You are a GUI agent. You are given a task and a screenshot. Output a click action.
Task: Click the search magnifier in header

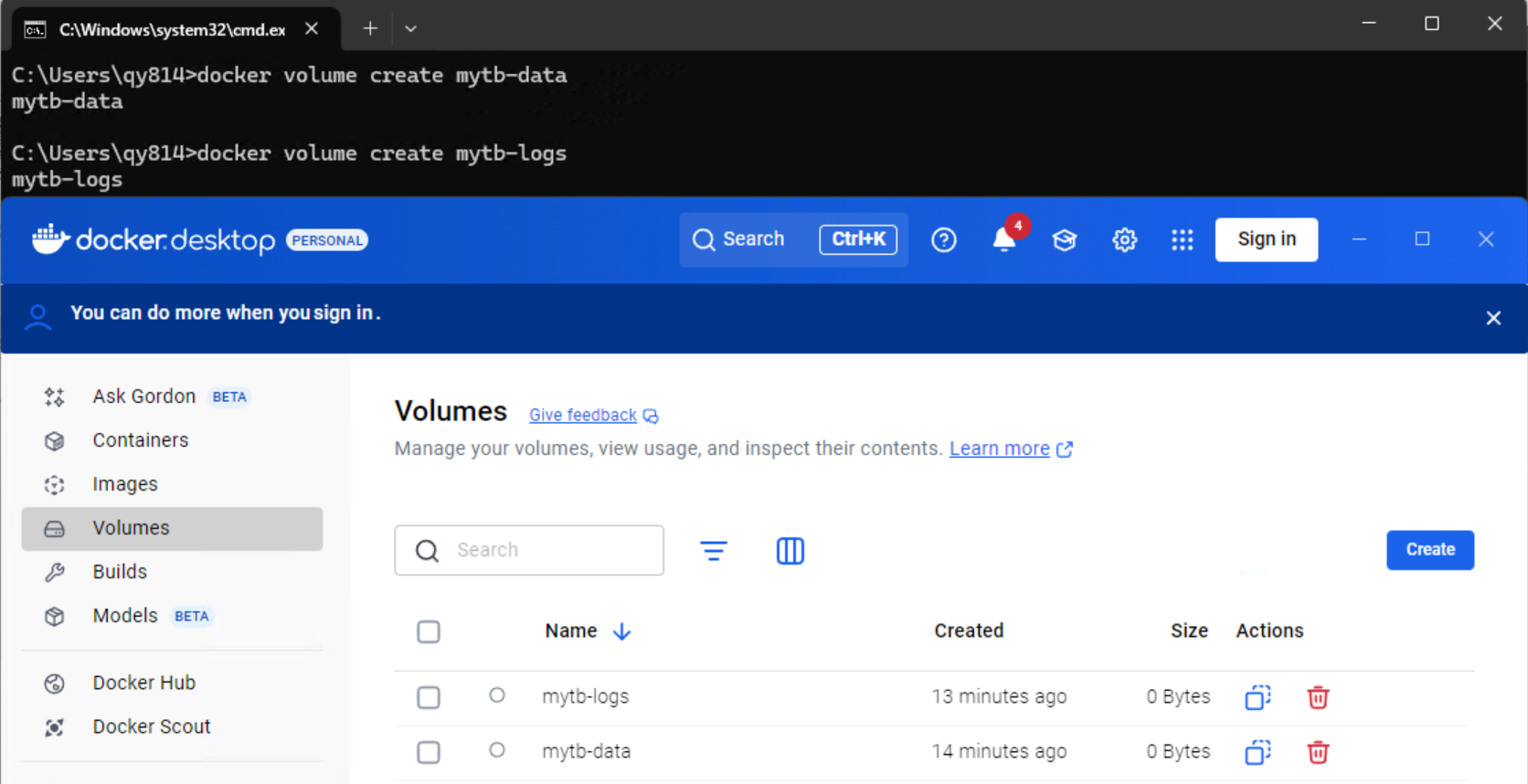[704, 239]
